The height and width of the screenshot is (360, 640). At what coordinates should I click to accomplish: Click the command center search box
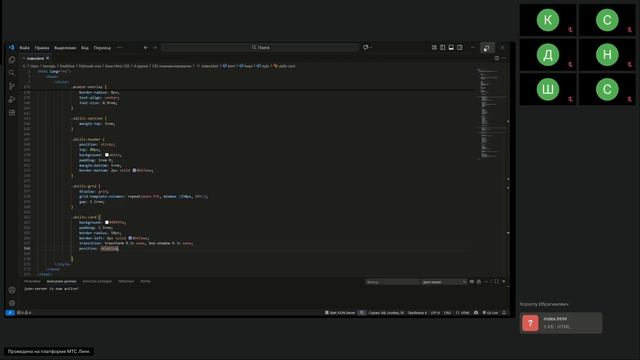pyautogui.click(x=260, y=47)
